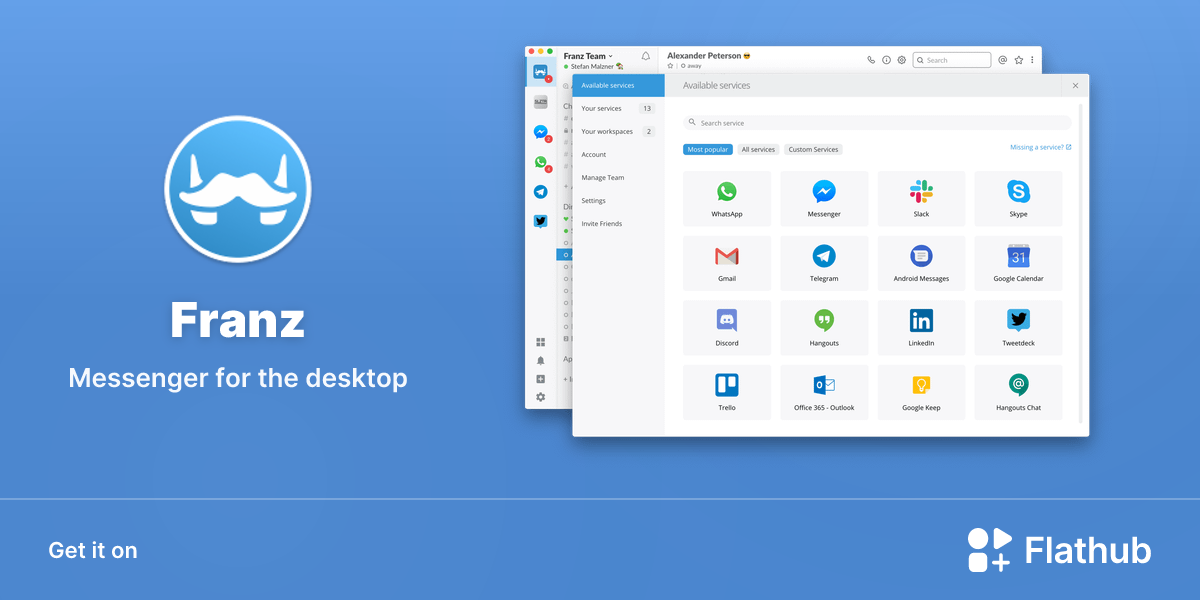Viewport: 1200px width, 600px height.
Task: Add the Tweetdeck service tile
Action: pos(1018,328)
